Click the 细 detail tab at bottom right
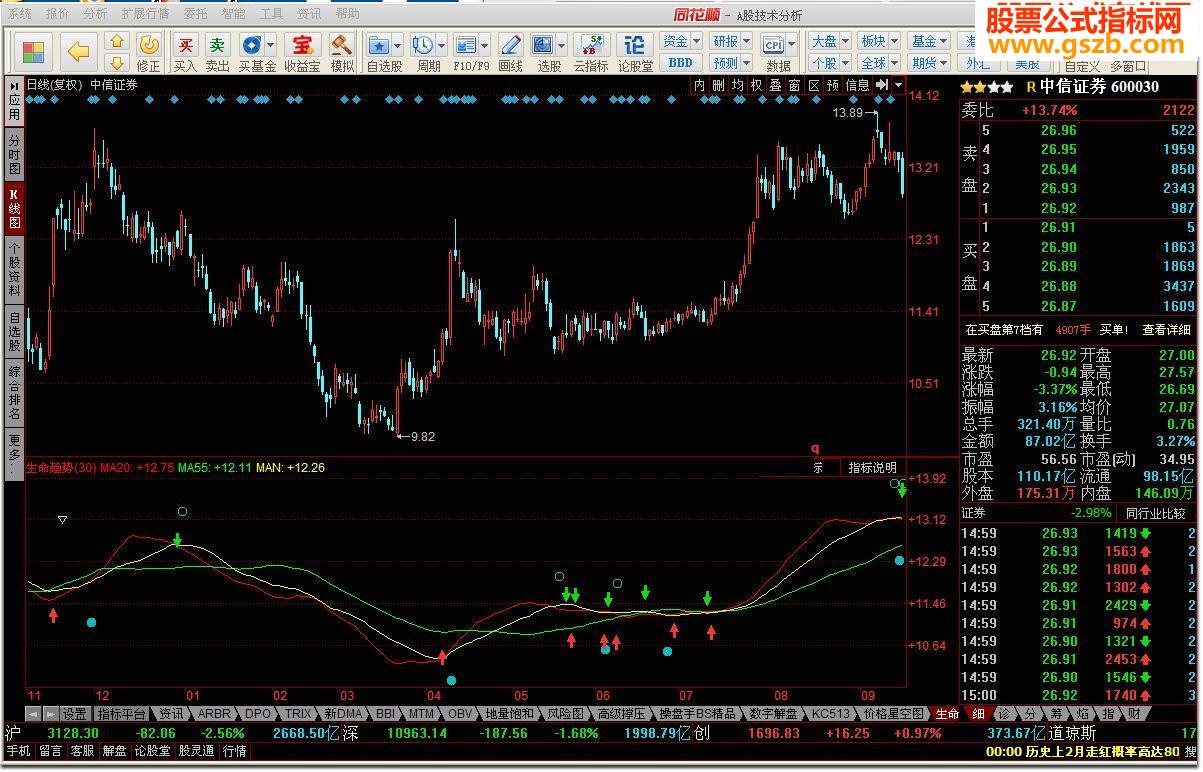 point(977,714)
